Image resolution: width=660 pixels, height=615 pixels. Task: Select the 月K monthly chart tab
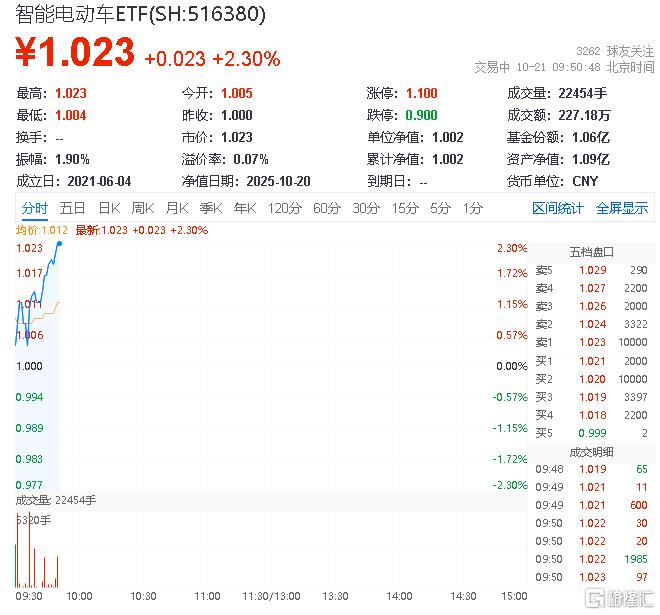[x=176, y=208]
